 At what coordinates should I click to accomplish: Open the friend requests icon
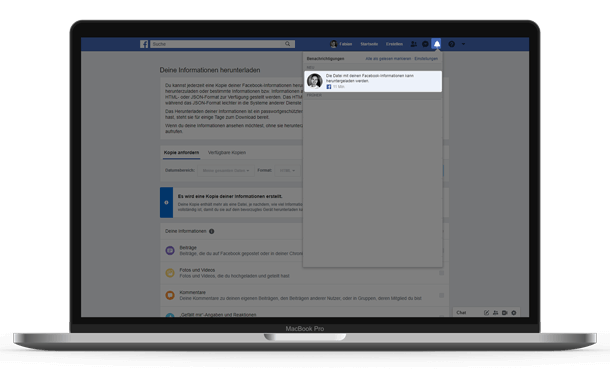click(414, 44)
